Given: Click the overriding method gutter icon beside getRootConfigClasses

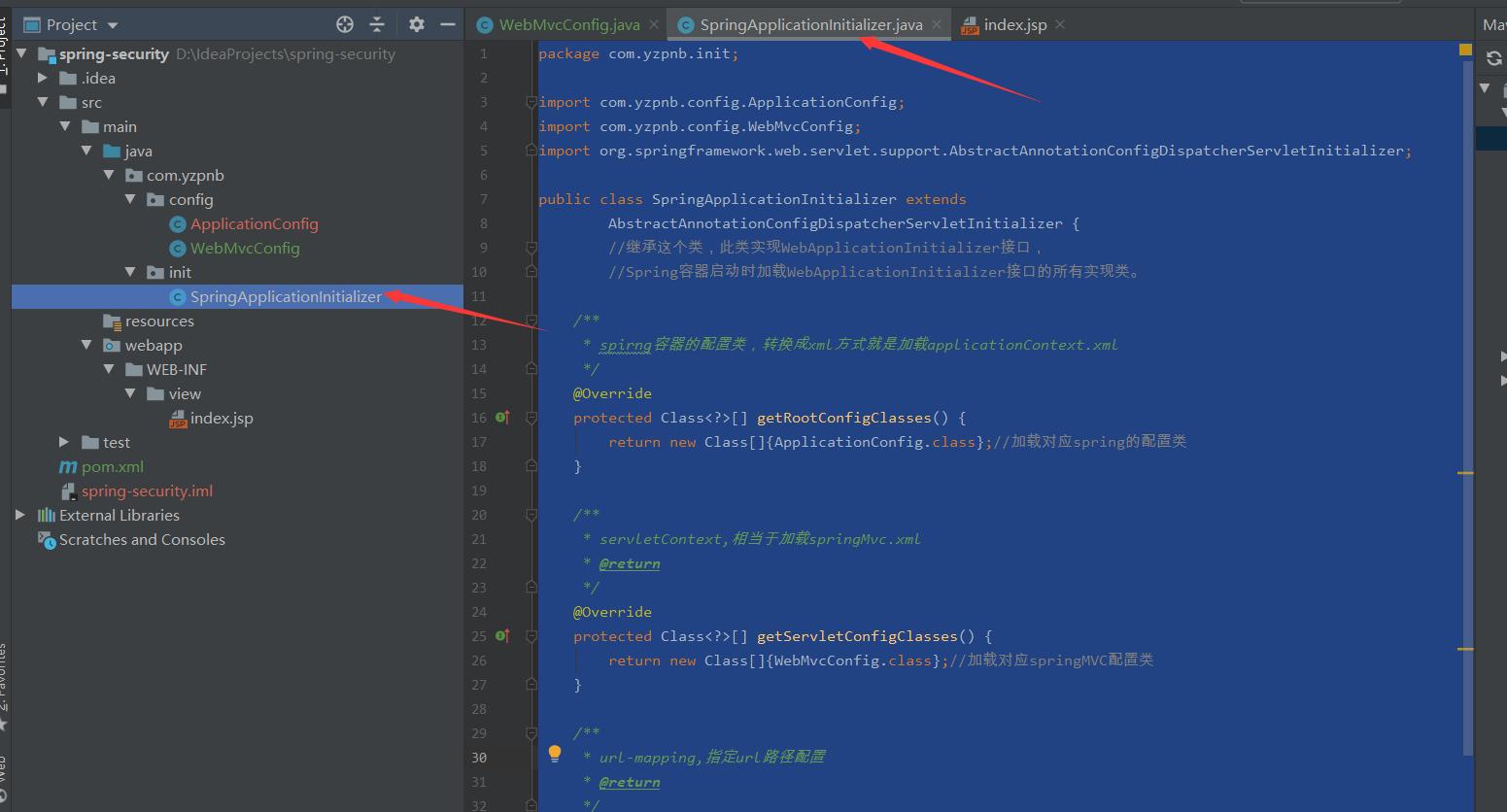Looking at the screenshot, I should [501, 417].
